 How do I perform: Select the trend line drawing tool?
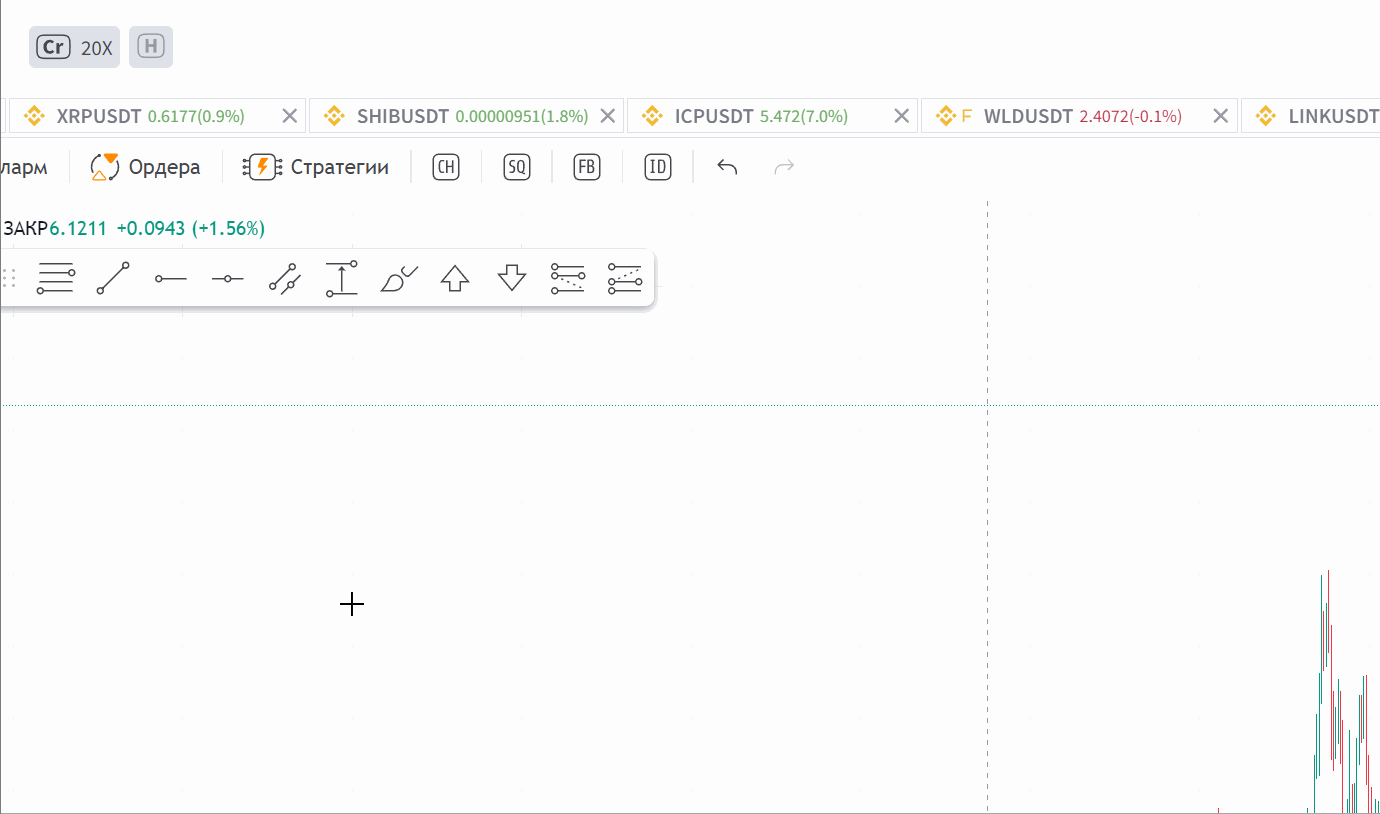click(113, 278)
